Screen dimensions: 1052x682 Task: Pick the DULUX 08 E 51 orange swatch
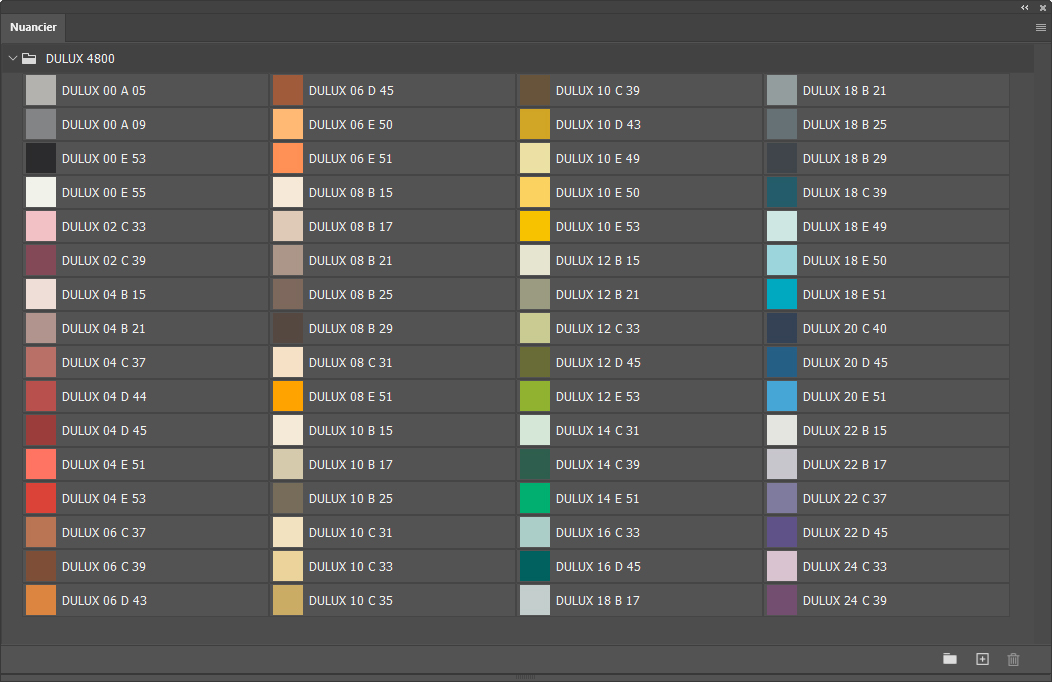coord(288,397)
